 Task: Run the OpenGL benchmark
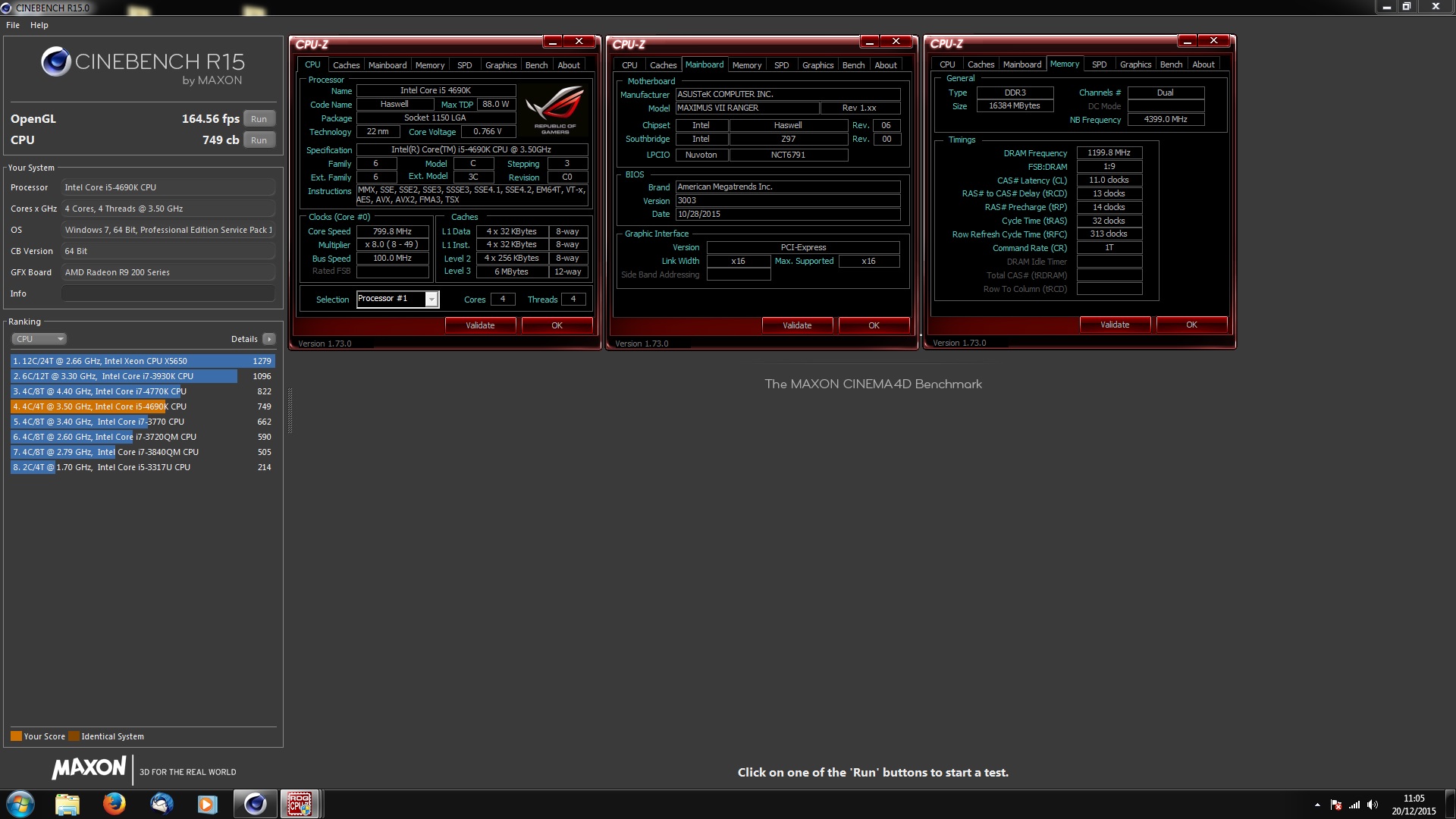[x=259, y=119]
